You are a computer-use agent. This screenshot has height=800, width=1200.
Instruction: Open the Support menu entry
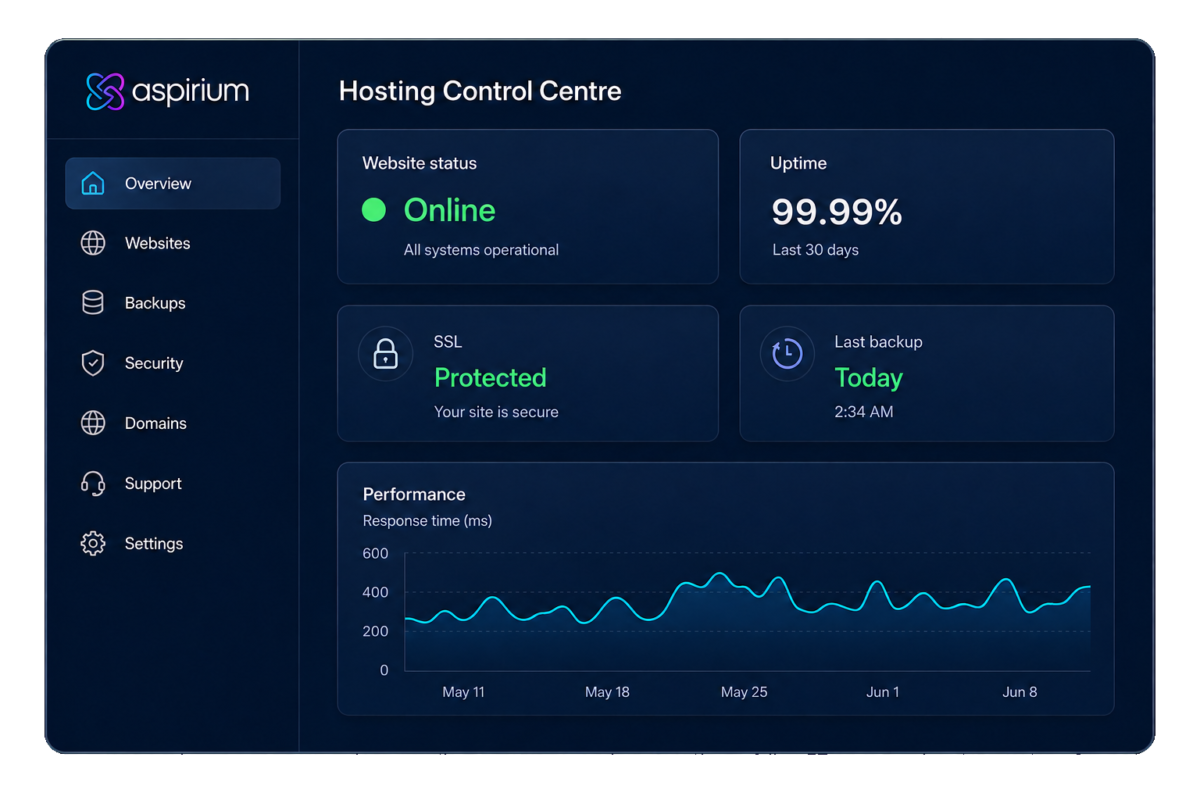click(173, 484)
